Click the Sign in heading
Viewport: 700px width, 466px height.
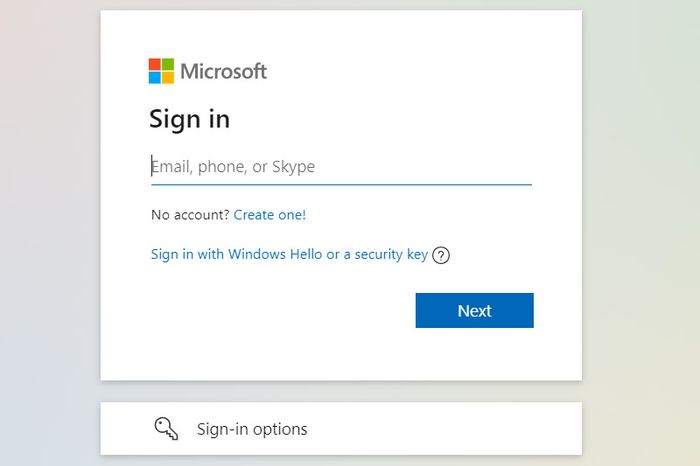tap(189, 119)
